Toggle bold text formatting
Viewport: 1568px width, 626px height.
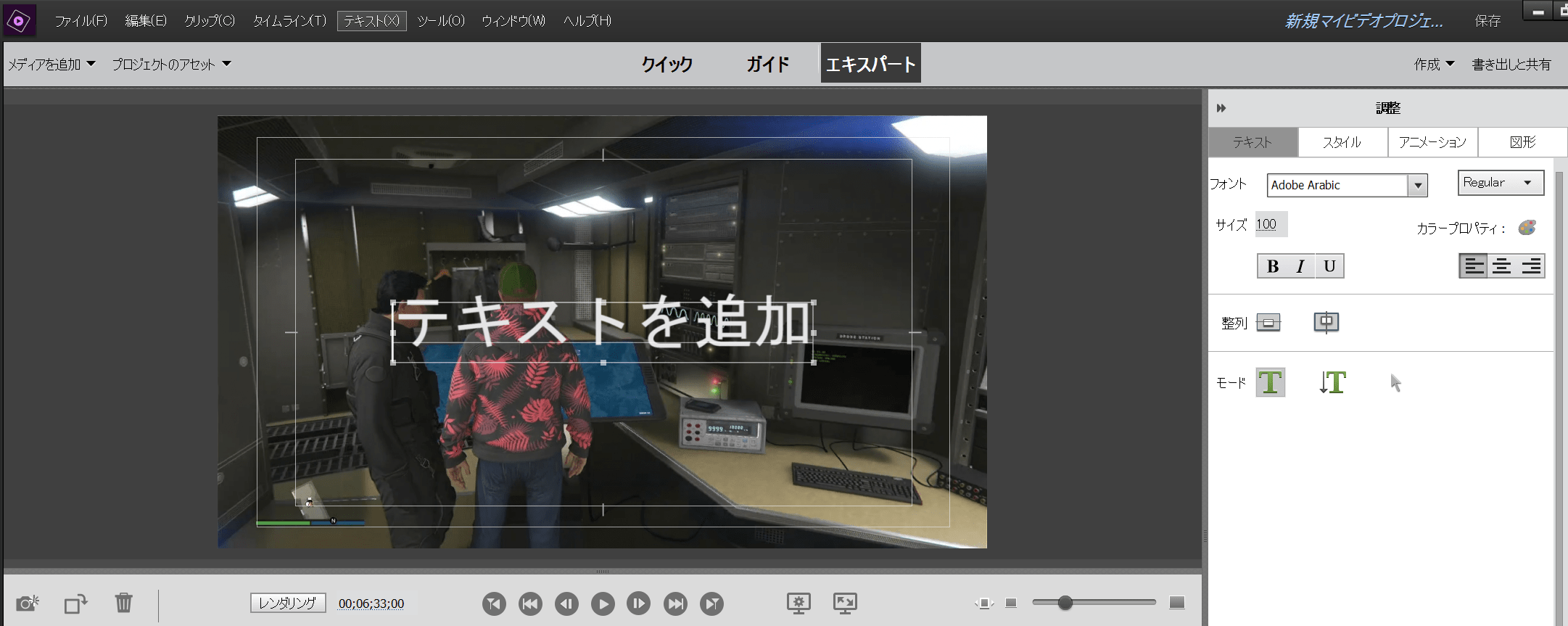(1272, 266)
